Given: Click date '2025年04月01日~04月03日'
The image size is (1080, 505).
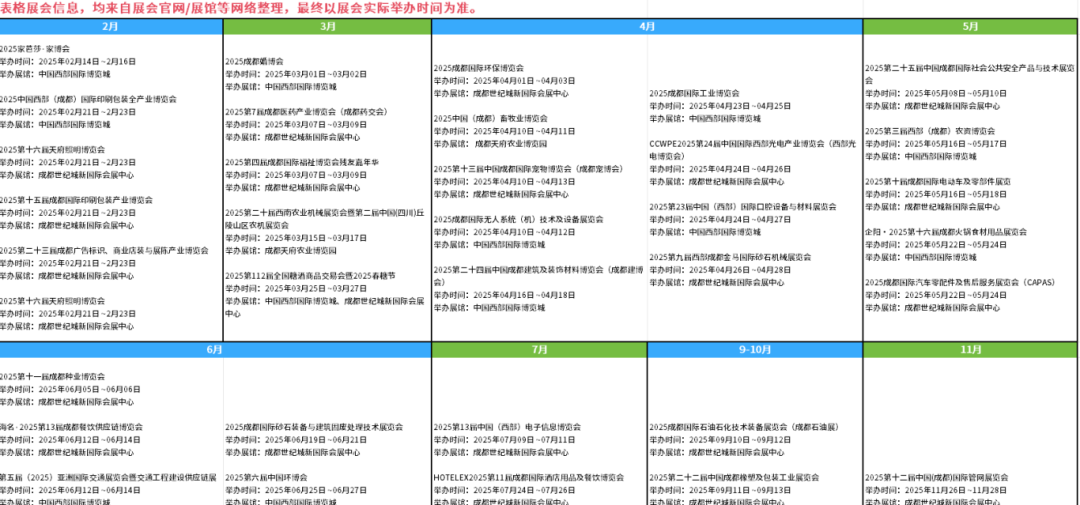Looking at the screenshot, I should pyautogui.click(x=523, y=81).
